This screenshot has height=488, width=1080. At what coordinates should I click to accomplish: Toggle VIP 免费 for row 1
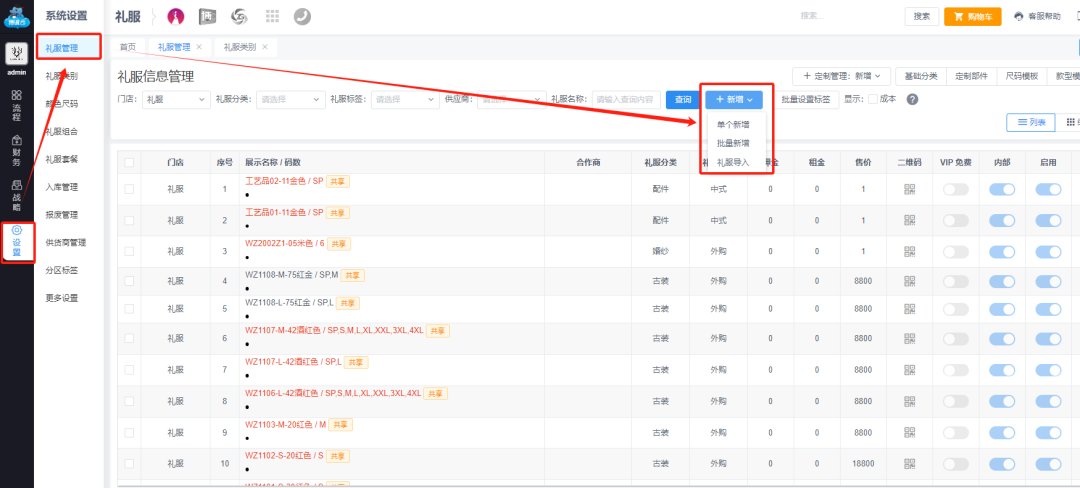coord(956,189)
